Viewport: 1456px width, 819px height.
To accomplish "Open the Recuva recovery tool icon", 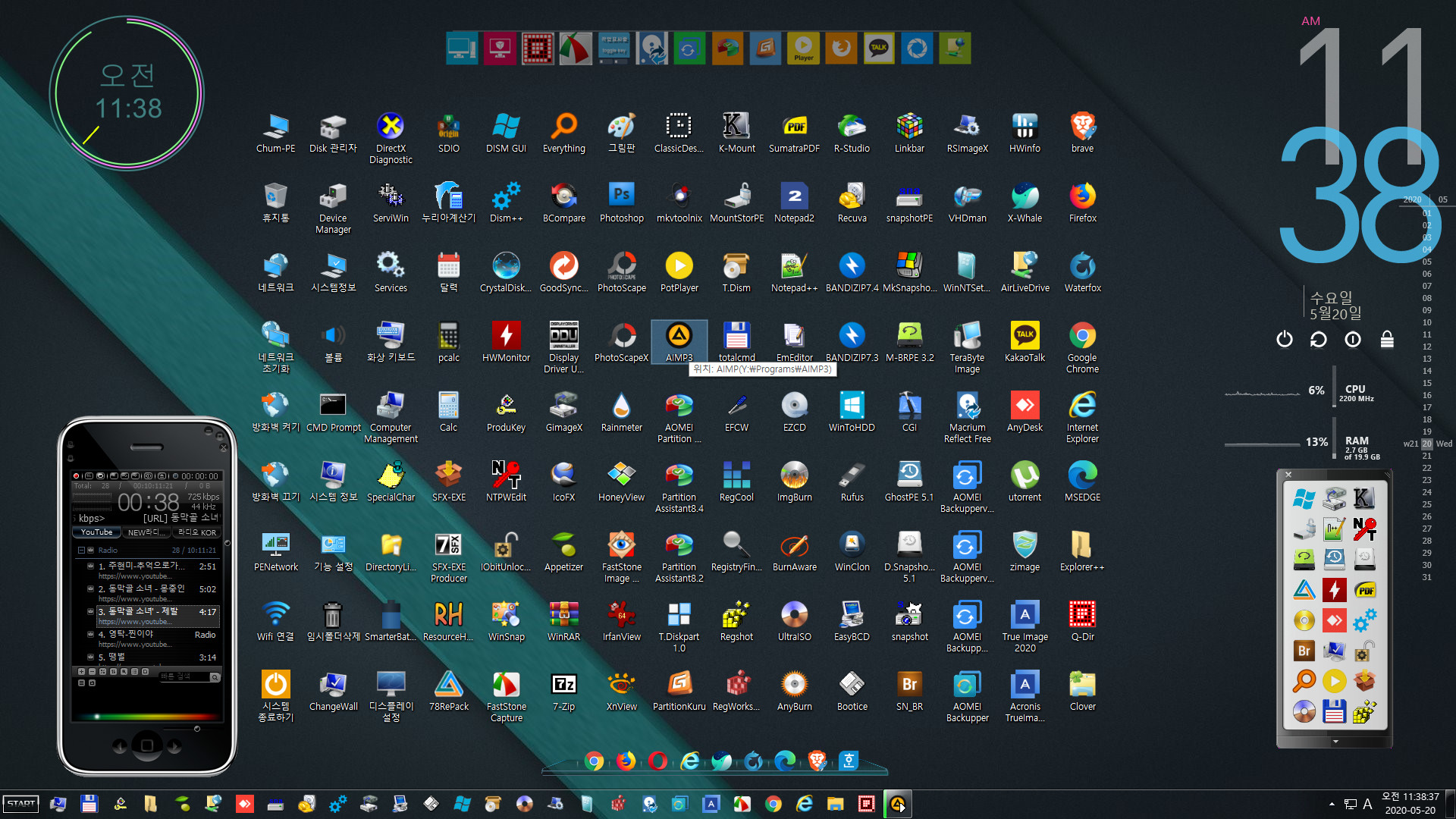I will (852, 202).
